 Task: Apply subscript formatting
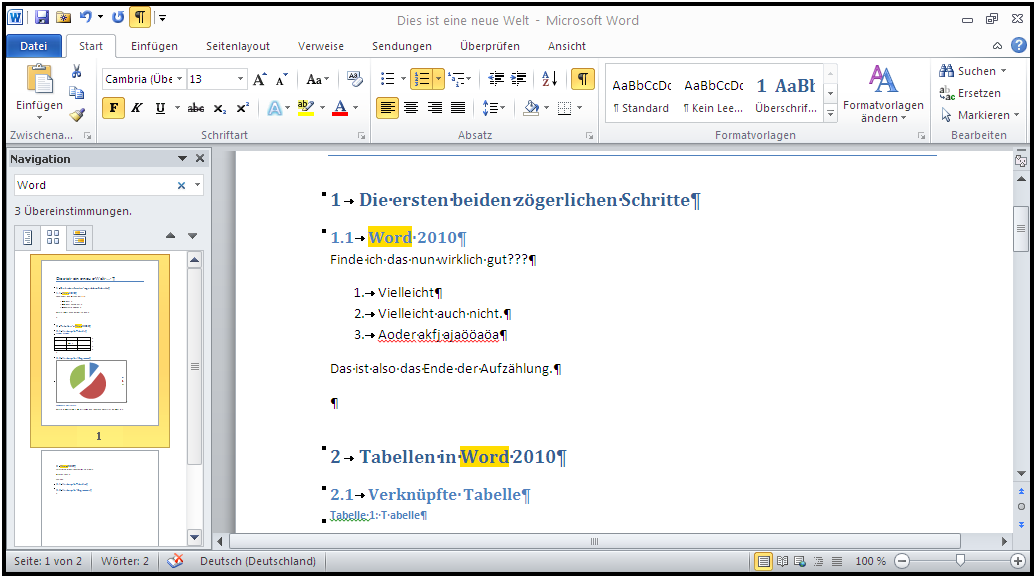220,108
